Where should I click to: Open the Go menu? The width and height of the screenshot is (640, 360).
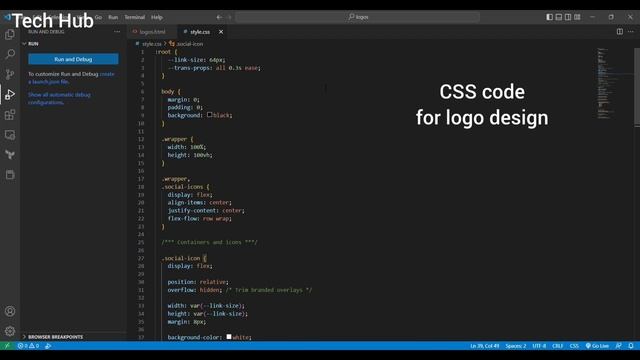[98, 17]
